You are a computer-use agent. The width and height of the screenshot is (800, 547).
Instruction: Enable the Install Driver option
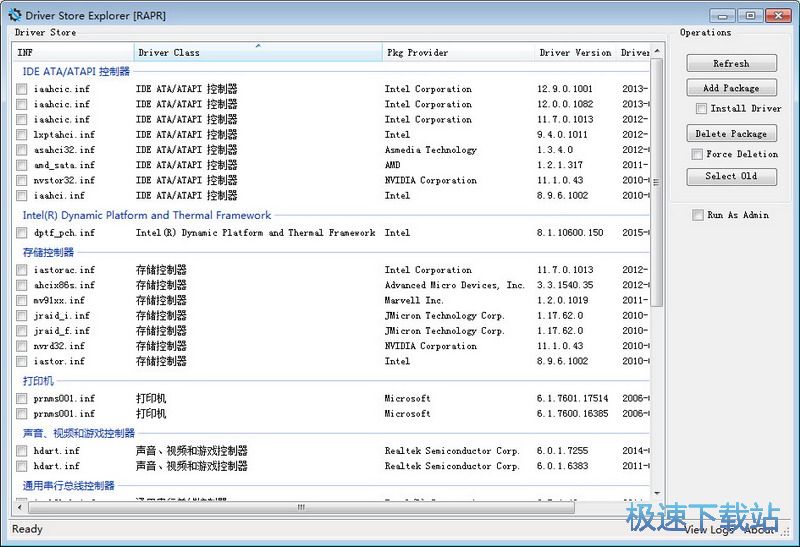(701, 108)
